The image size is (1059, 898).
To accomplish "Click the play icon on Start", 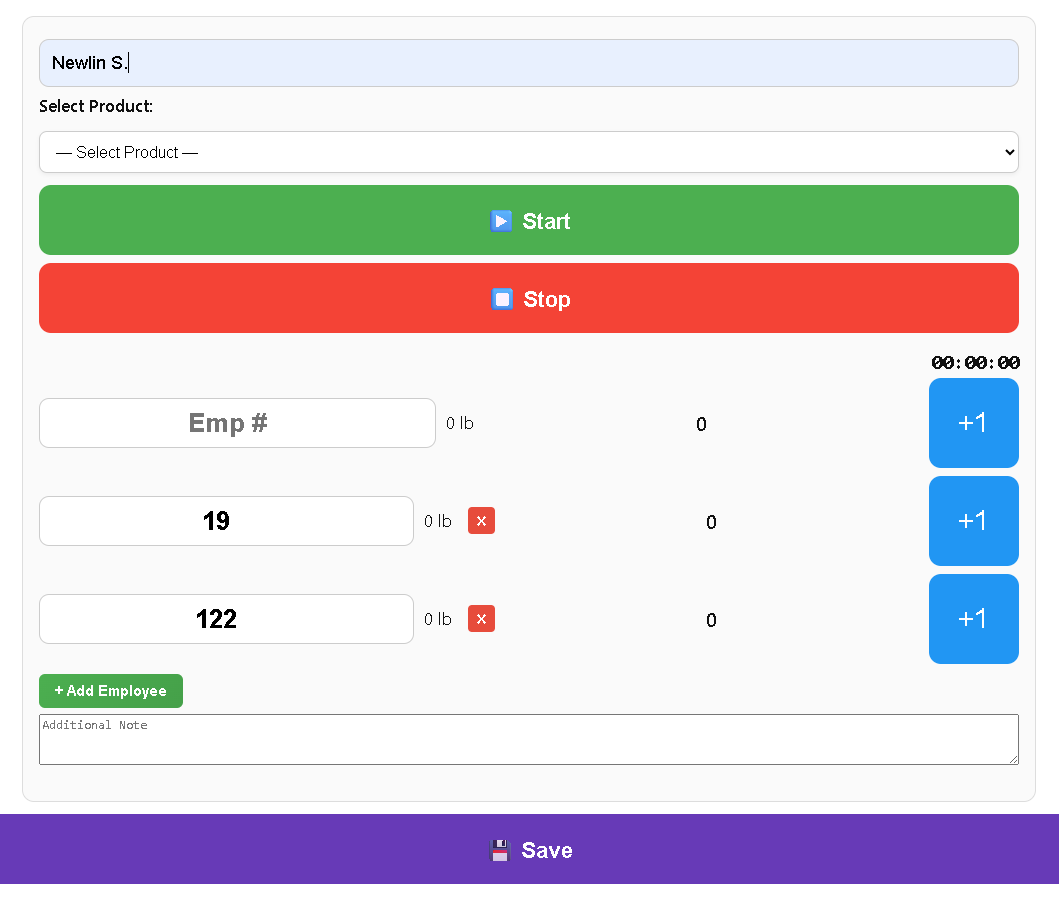I will pos(500,221).
